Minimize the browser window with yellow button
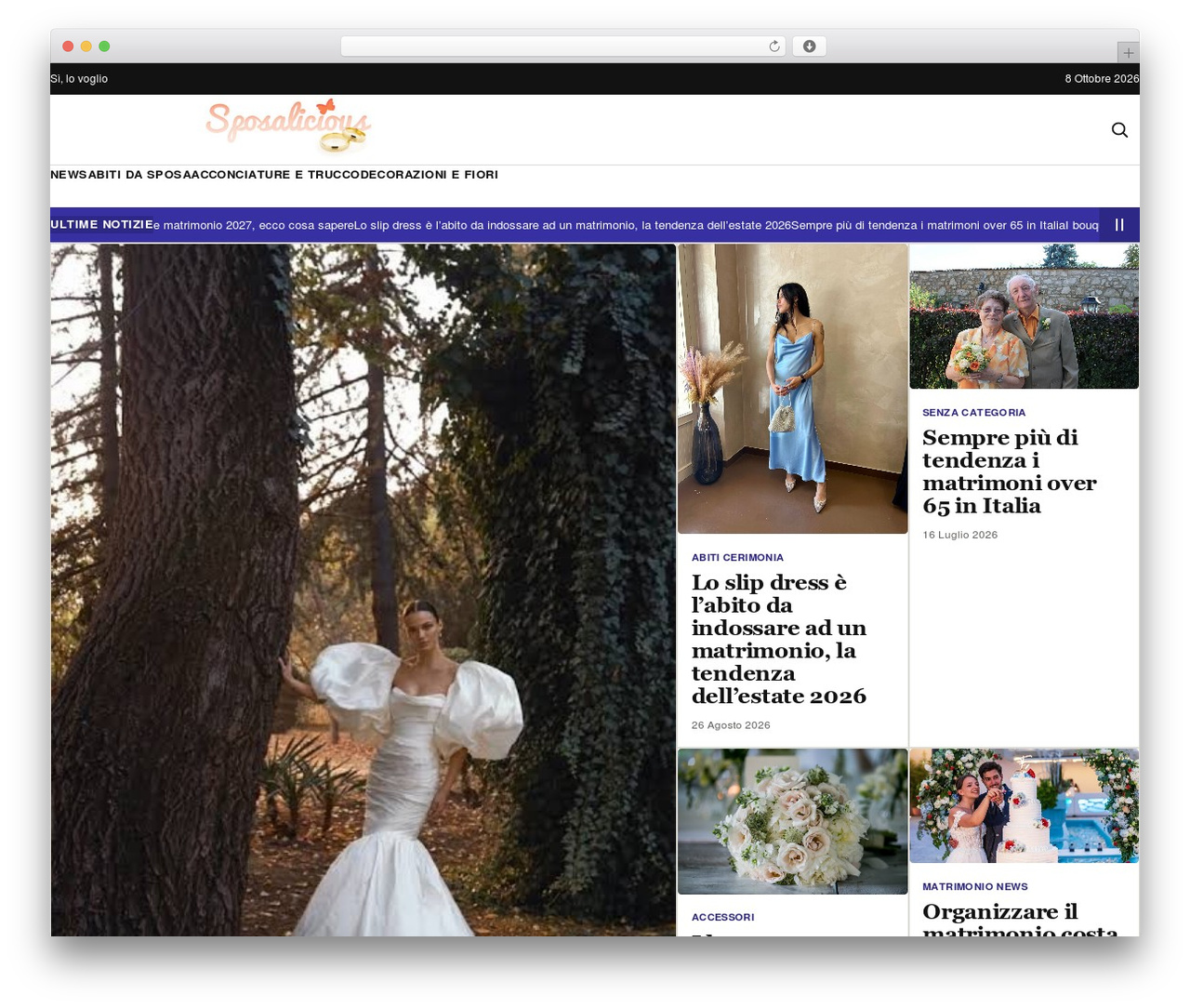 click(x=86, y=46)
